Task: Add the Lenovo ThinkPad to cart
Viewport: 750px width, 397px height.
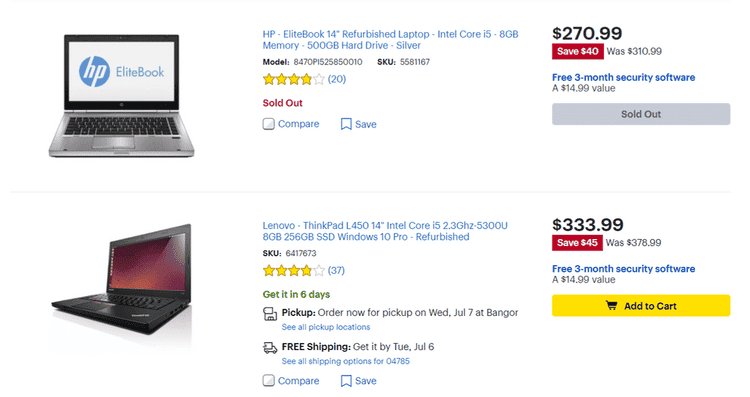Action: click(x=641, y=306)
